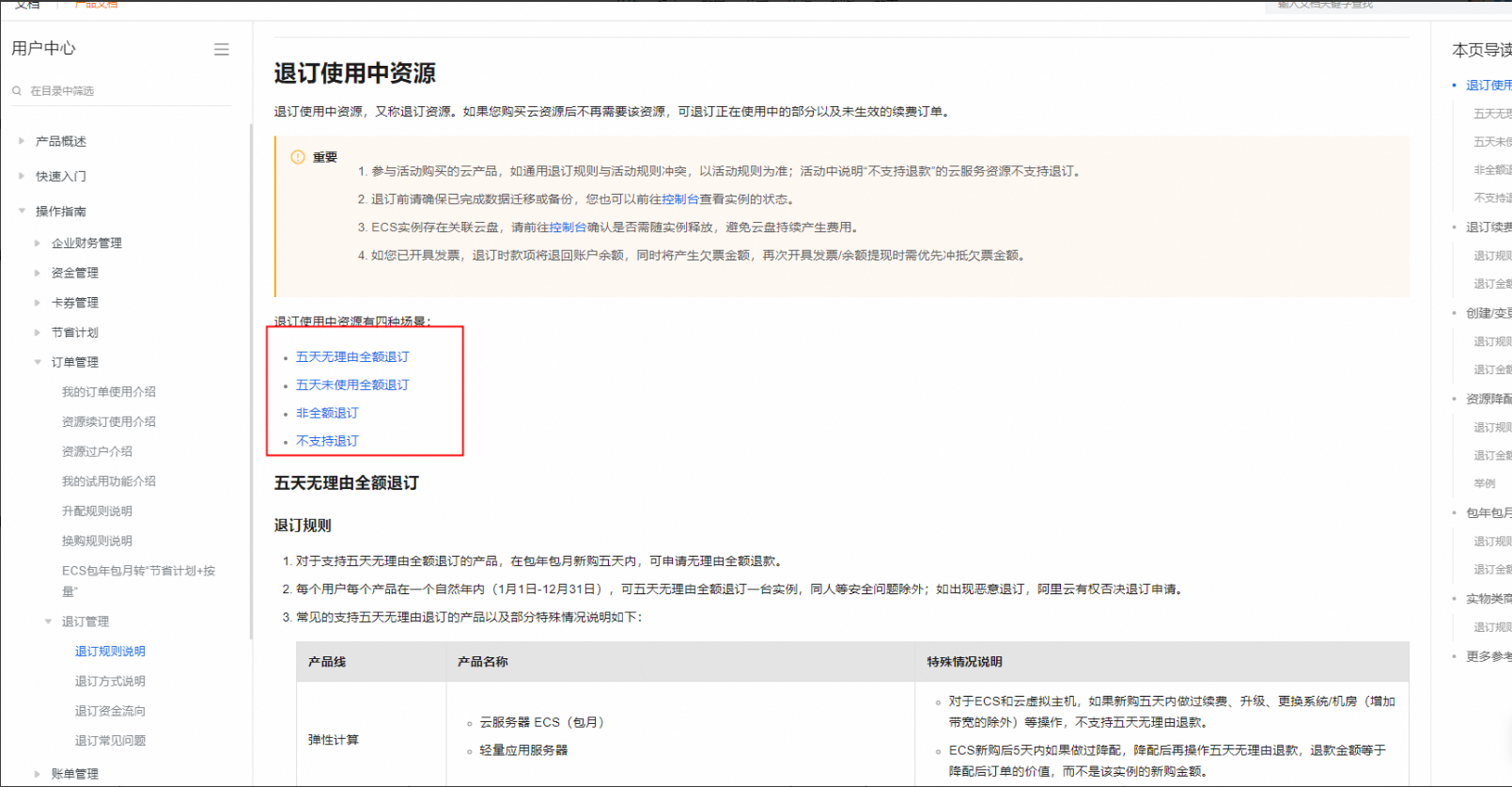Image resolution: width=1512 pixels, height=787 pixels.
Task: Jump to 更多参考 in page navigation
Action: tap(1489, 656)
